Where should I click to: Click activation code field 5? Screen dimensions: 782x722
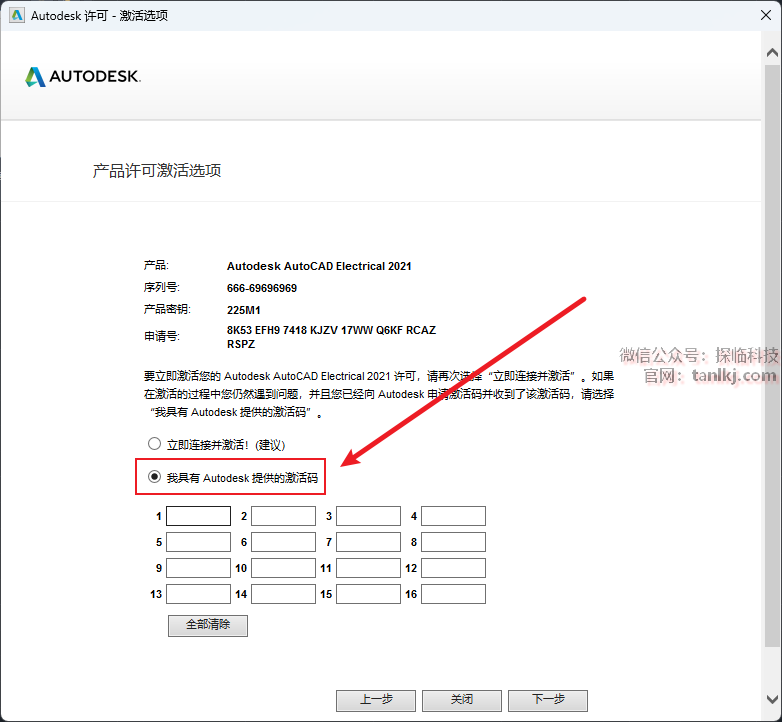click(198, 542)
